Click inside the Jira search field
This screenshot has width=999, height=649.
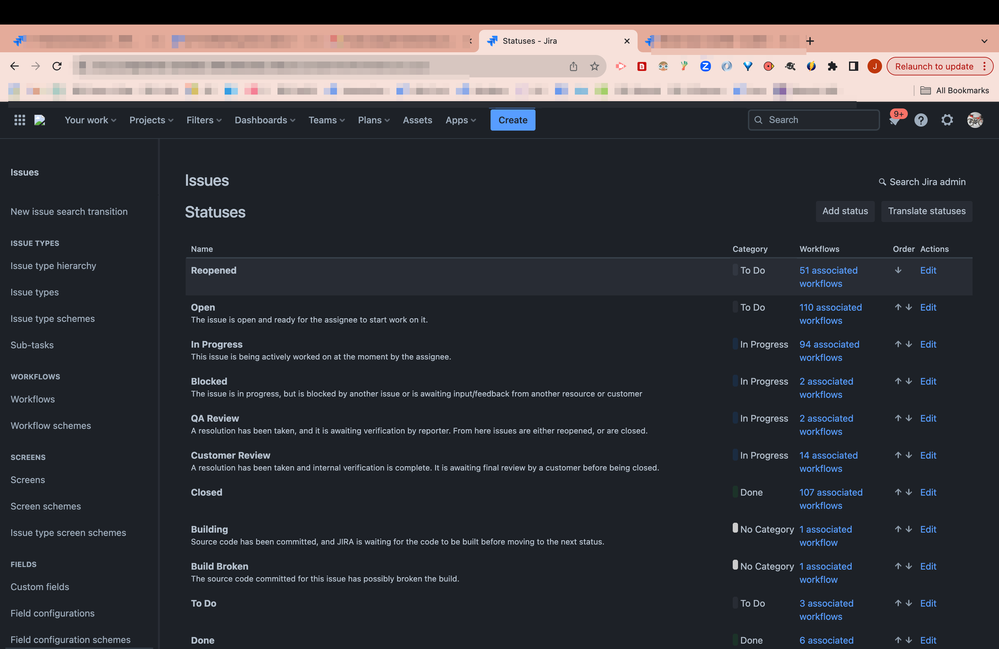click(x=813, y=119)
